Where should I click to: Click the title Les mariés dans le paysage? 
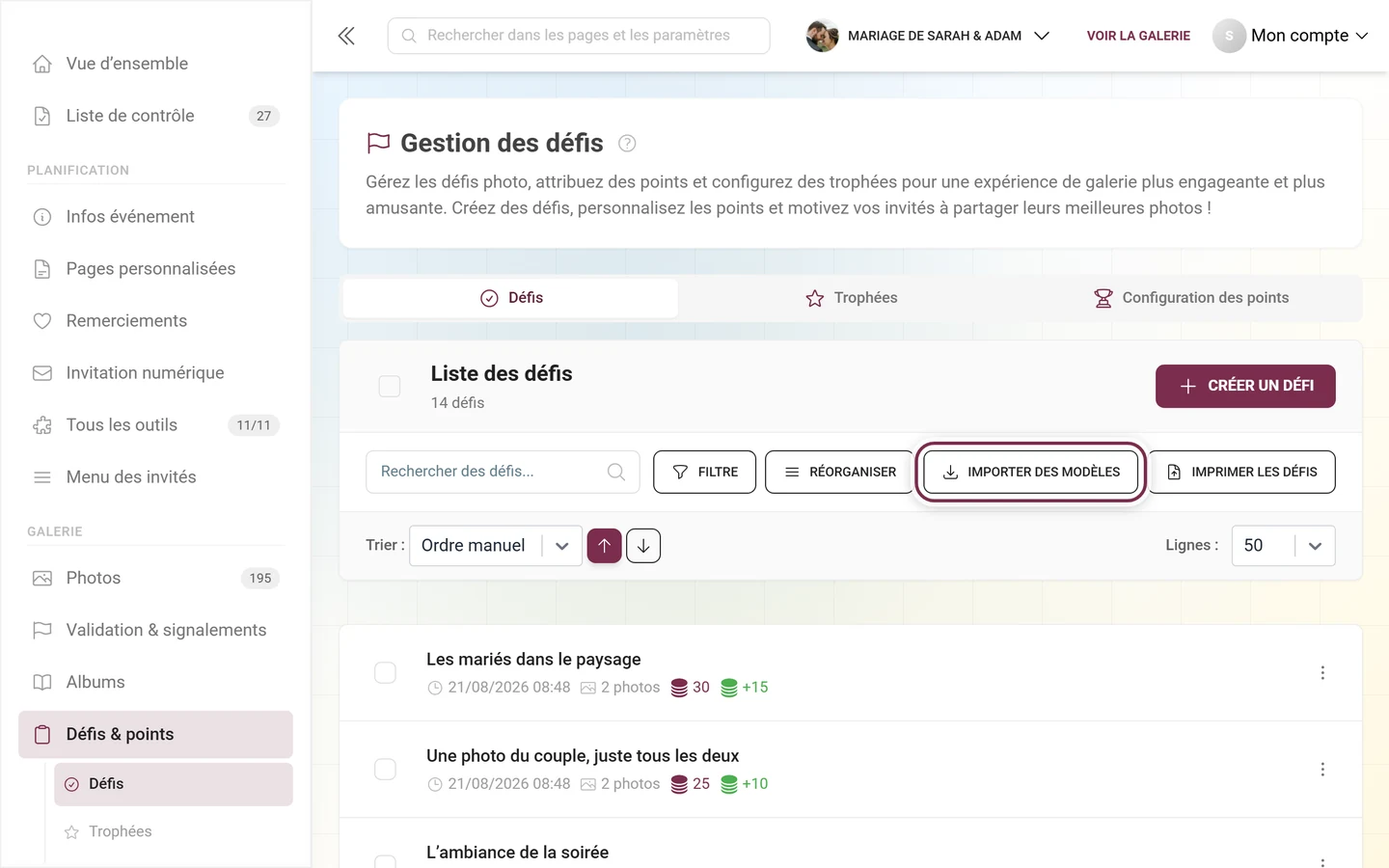click(x=533, y=660)
